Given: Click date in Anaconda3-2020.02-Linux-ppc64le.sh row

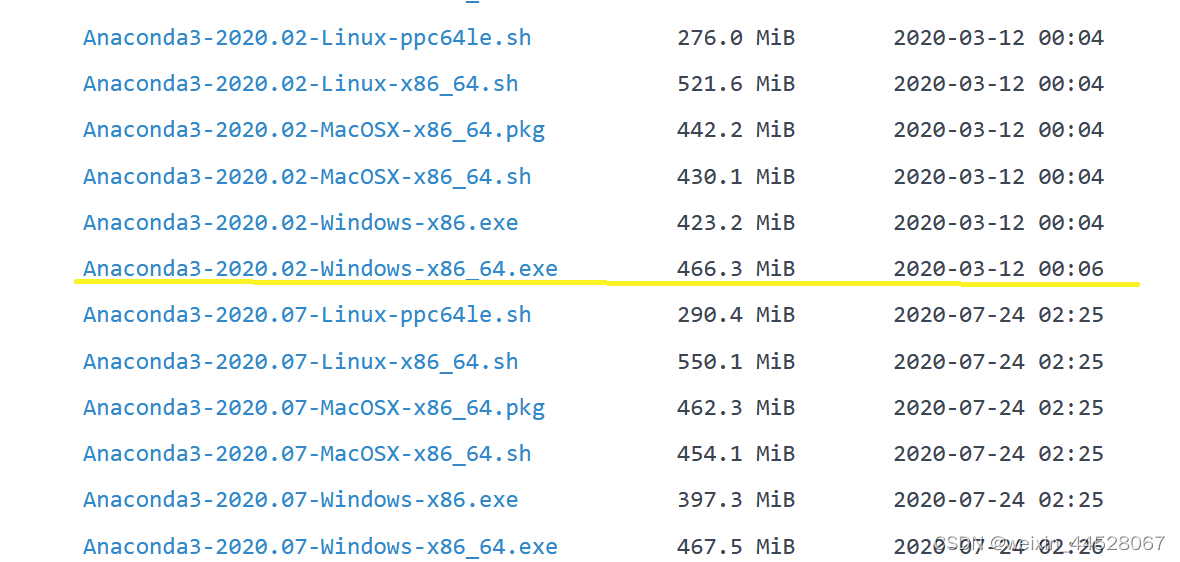Looking at the screenshot, I should coord(999,38).
